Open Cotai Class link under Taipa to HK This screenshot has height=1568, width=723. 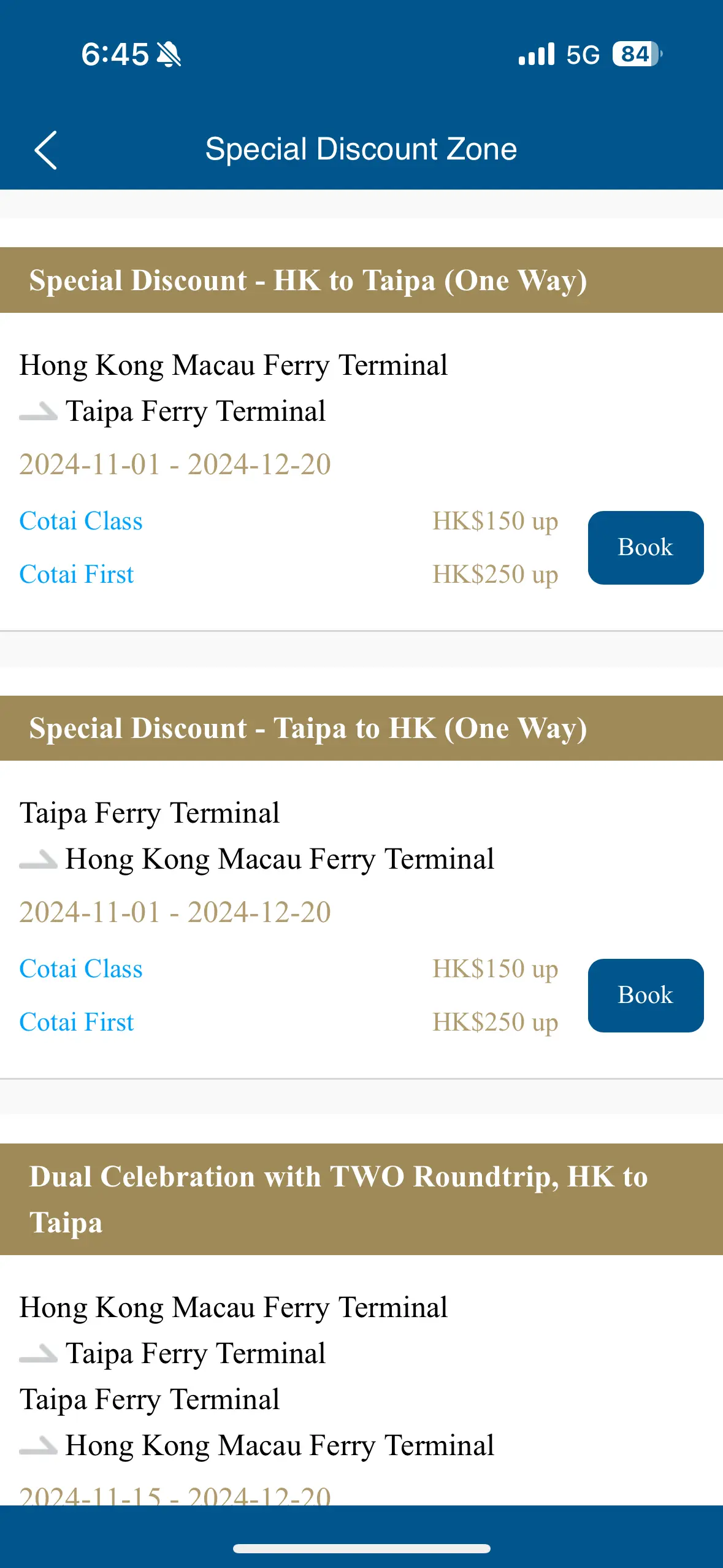pos(81,969)
